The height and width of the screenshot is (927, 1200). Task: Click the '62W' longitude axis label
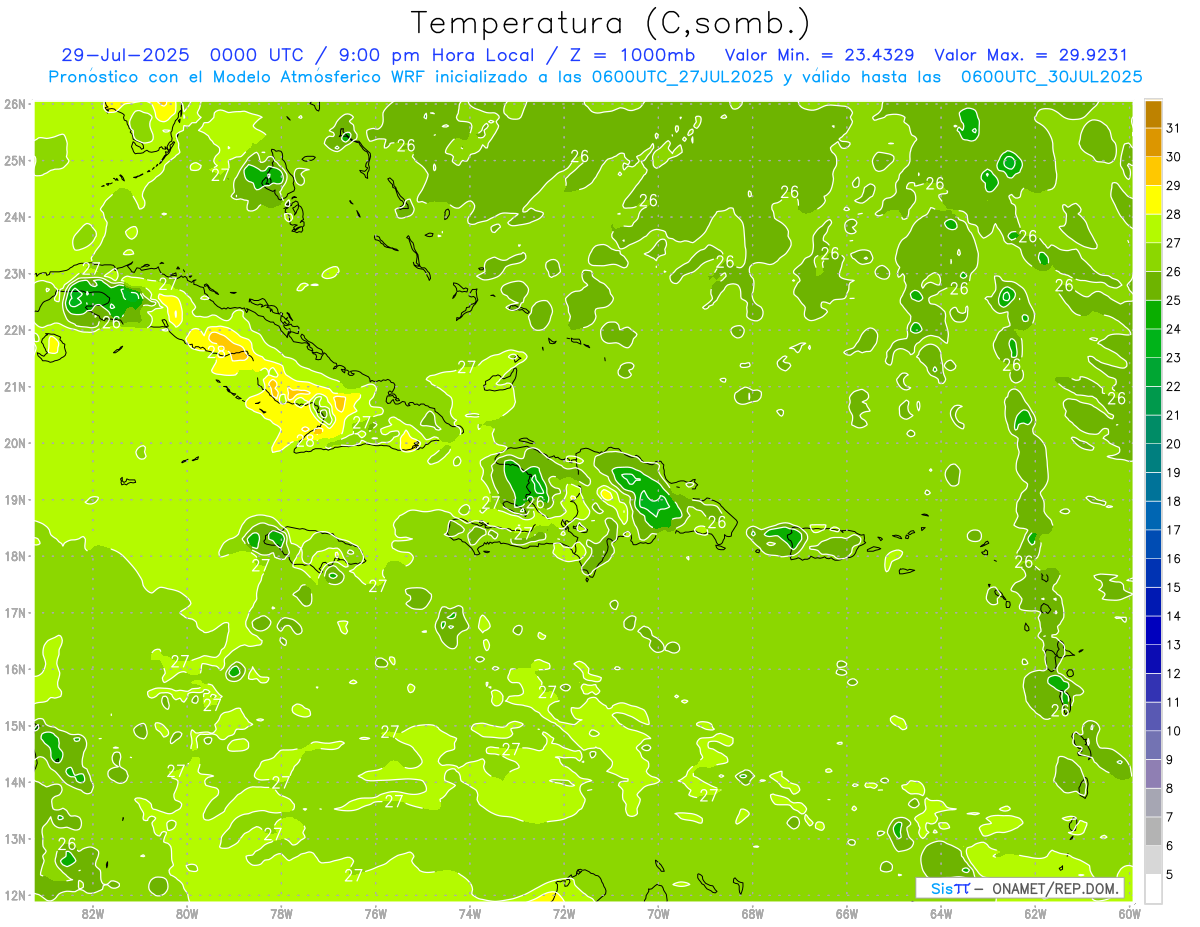coord(1035,913)
